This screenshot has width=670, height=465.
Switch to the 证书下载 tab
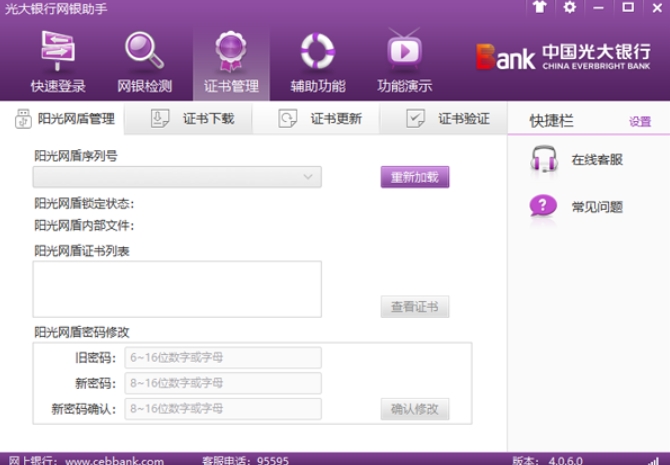pos(188,118)
